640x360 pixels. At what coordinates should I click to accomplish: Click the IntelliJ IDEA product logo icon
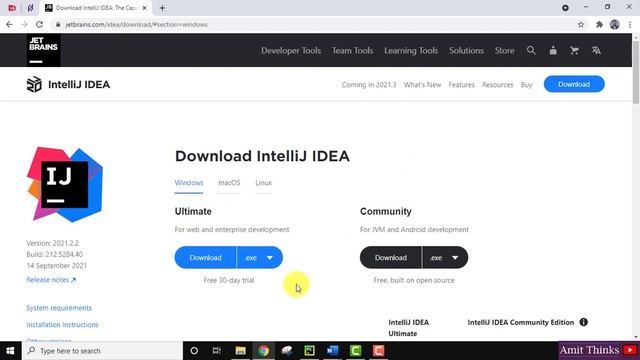[34, 84]
